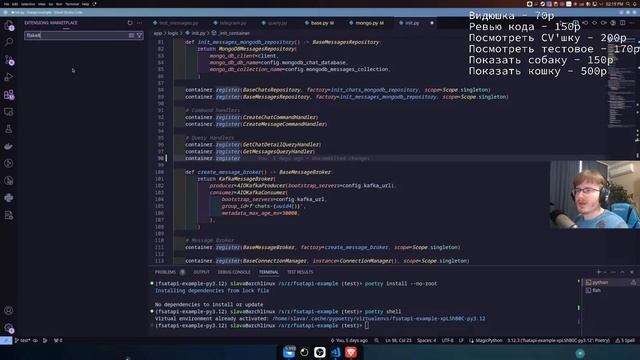Open the Run and Debug view
Screen dimensions: 640x360
(x=9, y=77)
